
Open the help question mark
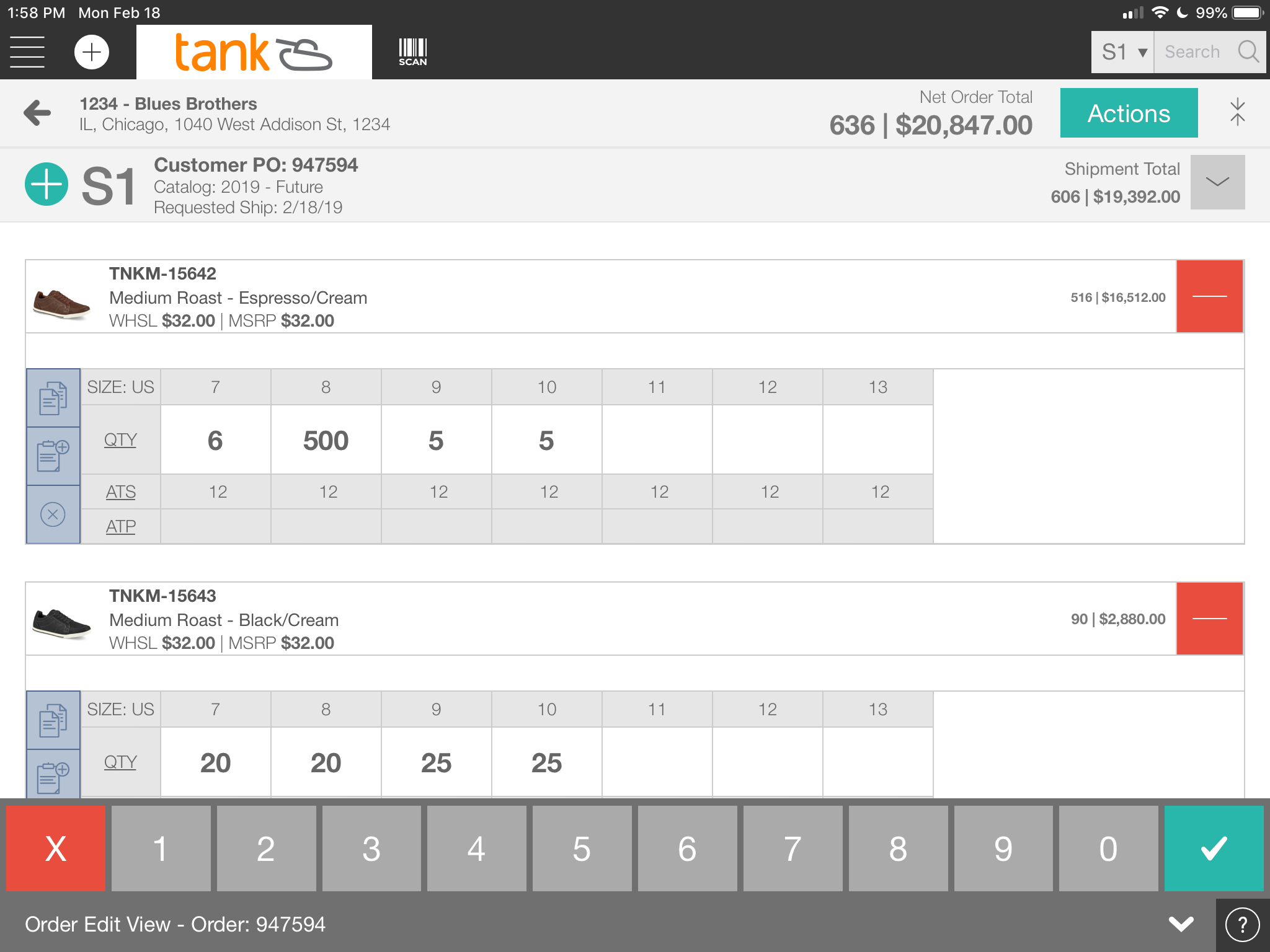pos(1242,925)
